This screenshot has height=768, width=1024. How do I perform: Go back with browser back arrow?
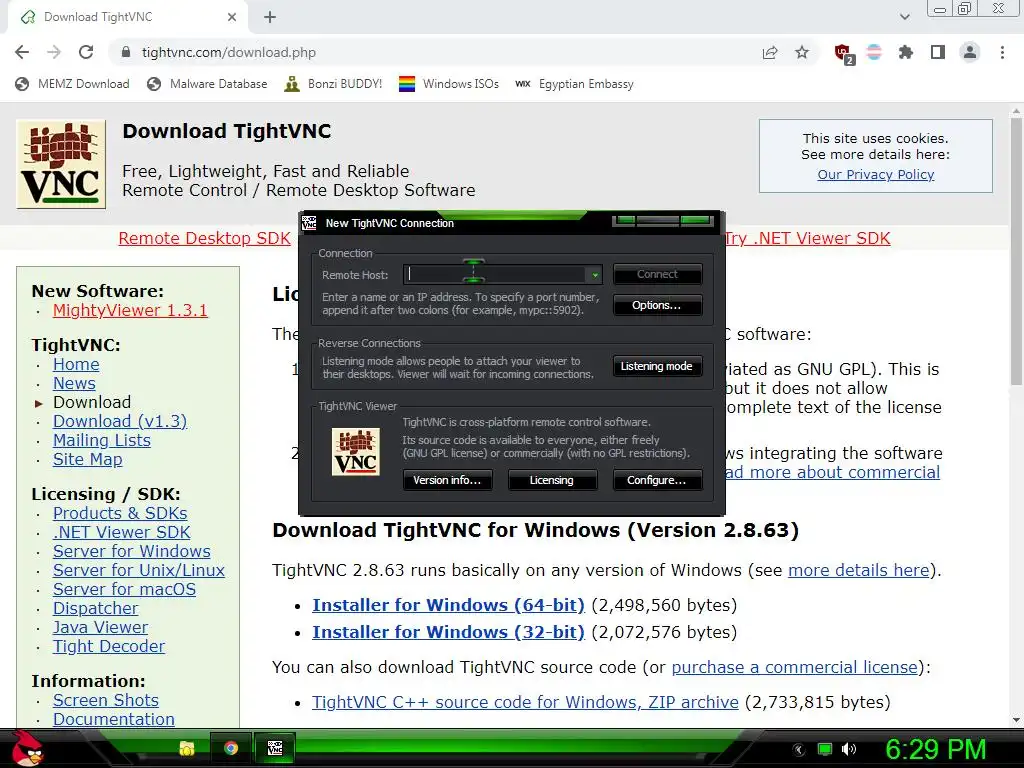pyautogui.click(x=22, y=52)
